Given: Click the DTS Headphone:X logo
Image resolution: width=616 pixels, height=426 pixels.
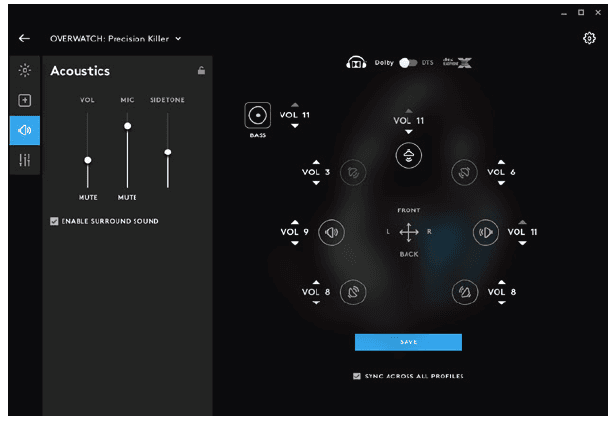Looking at the screenshot, I should [457, 62].
